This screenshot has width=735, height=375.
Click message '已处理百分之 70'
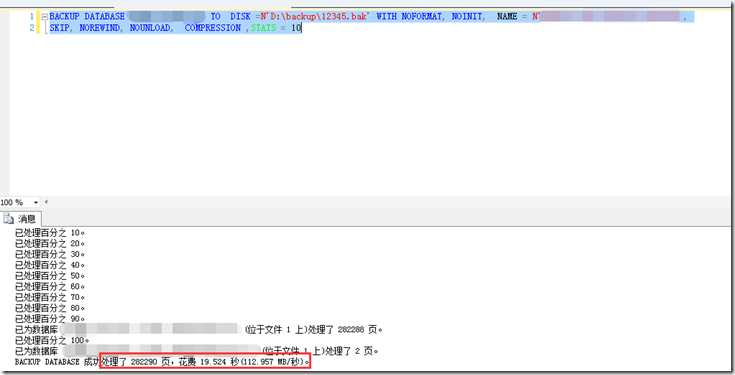pos(50,298)
